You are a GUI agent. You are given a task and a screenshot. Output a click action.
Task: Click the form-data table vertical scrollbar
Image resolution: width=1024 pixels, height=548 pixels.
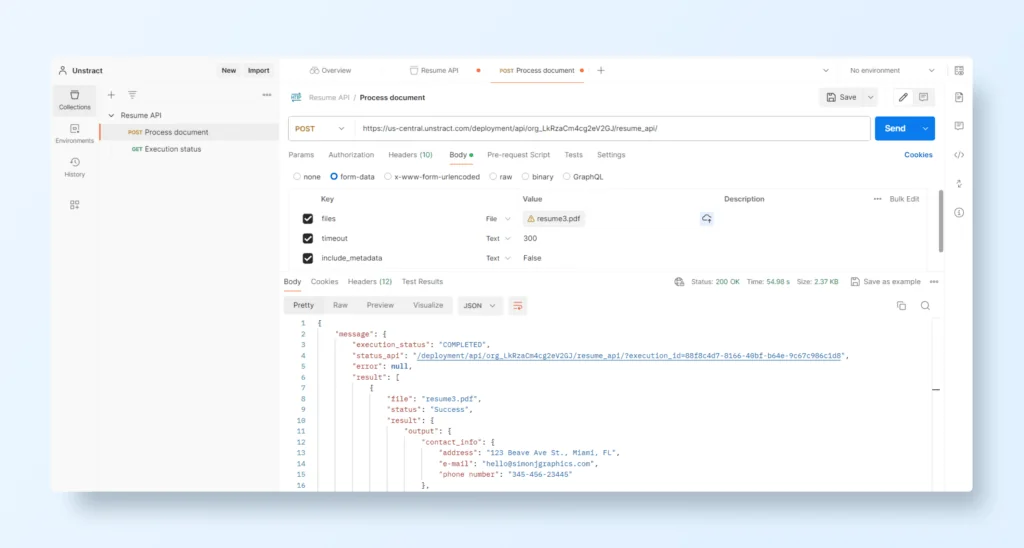(940, 221)
